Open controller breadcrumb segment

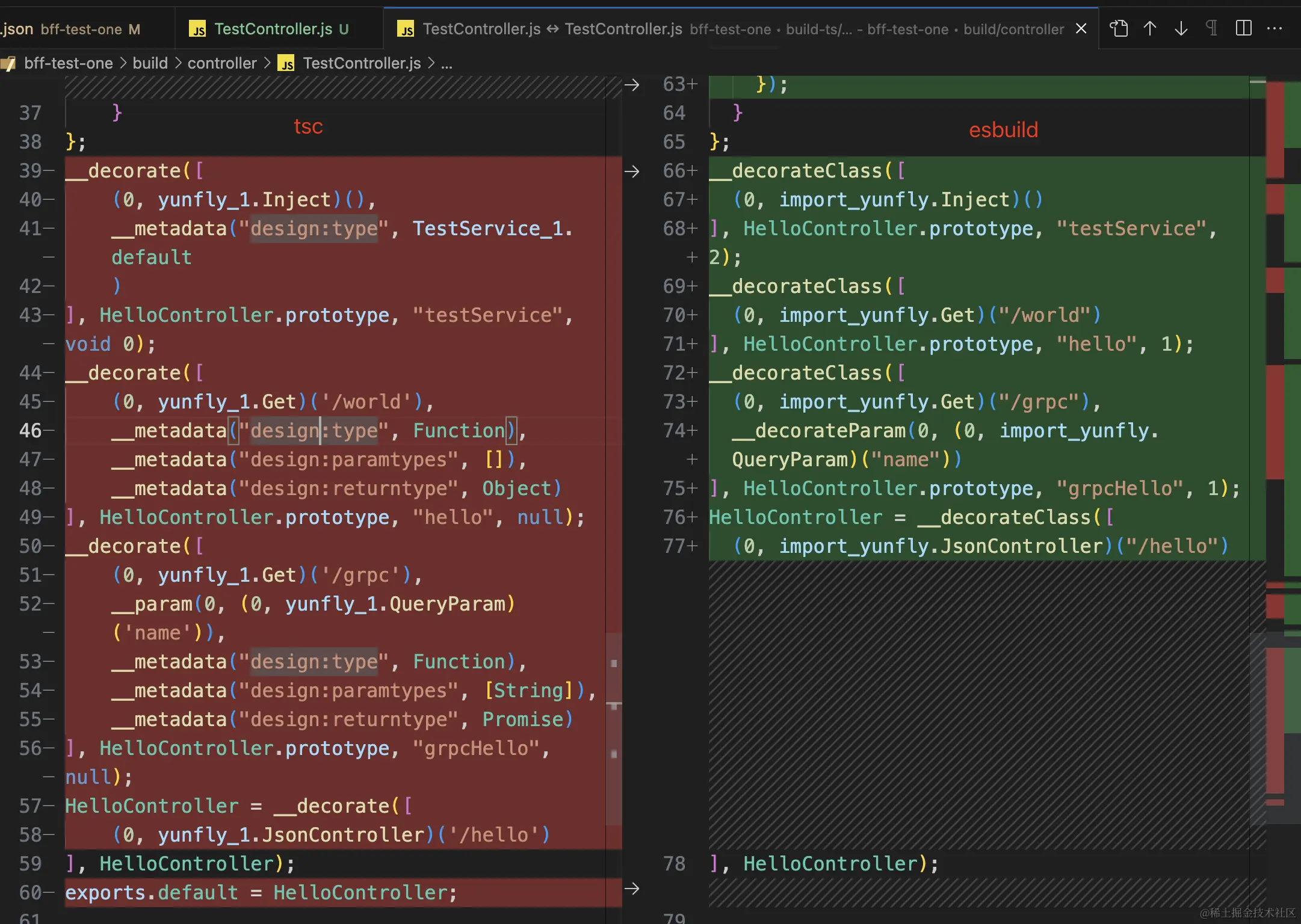[x=222, y=63]
